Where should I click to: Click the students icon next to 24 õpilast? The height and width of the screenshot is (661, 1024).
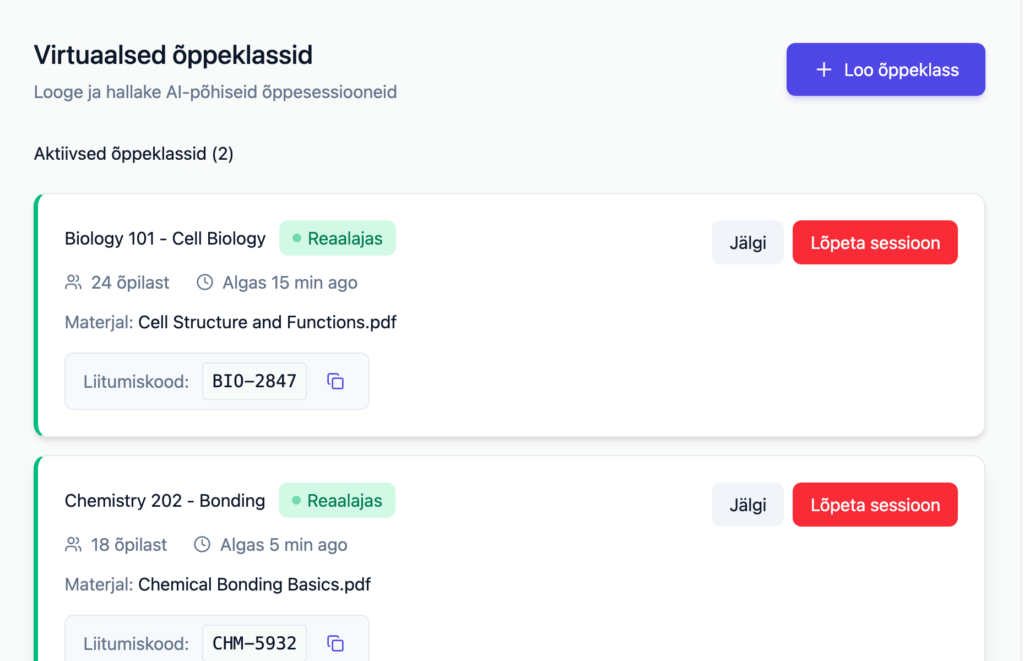click(73, 283)
